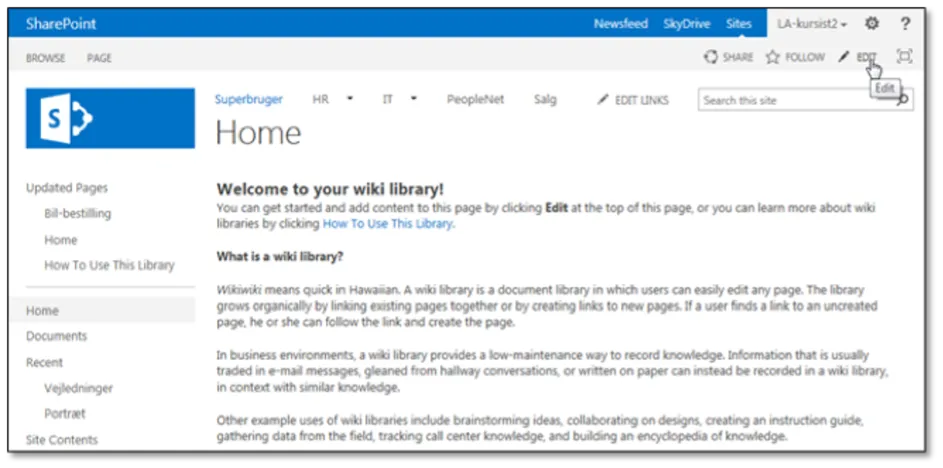Open Home under Updated Pages
The width and height of the screenshot is (943, 468).
[61, 240]
